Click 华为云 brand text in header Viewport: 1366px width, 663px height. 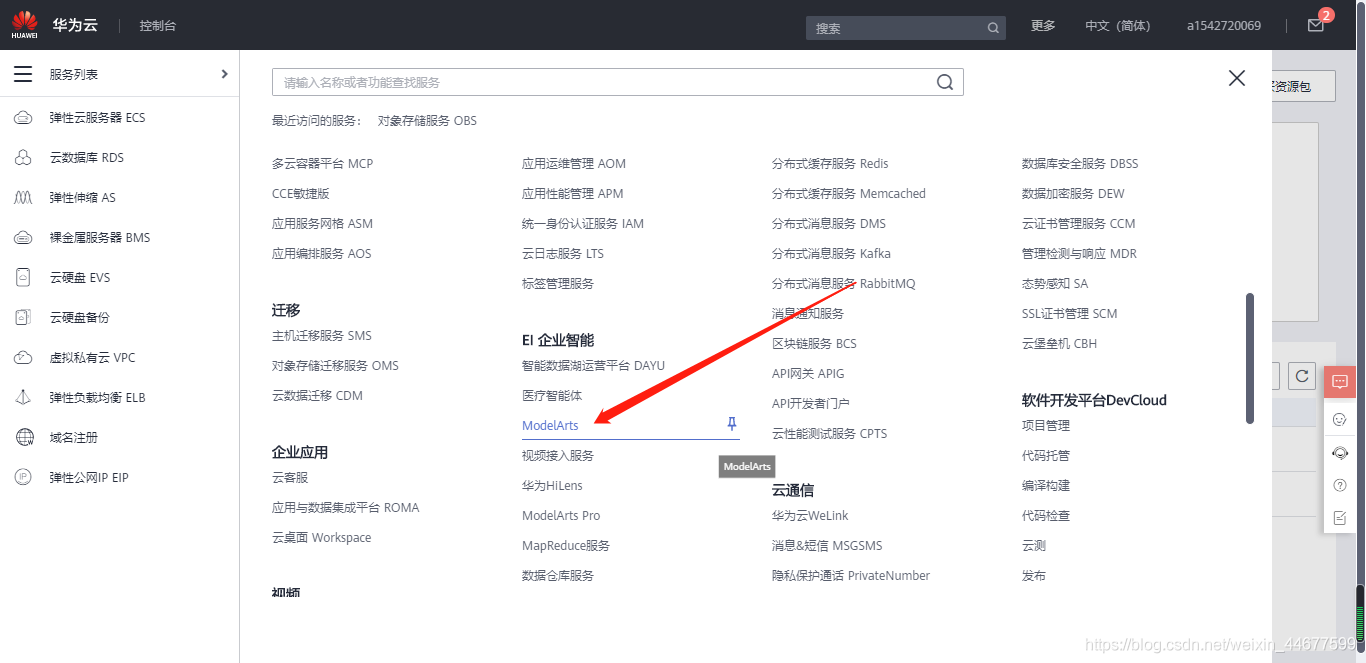(x=75, y=25)
